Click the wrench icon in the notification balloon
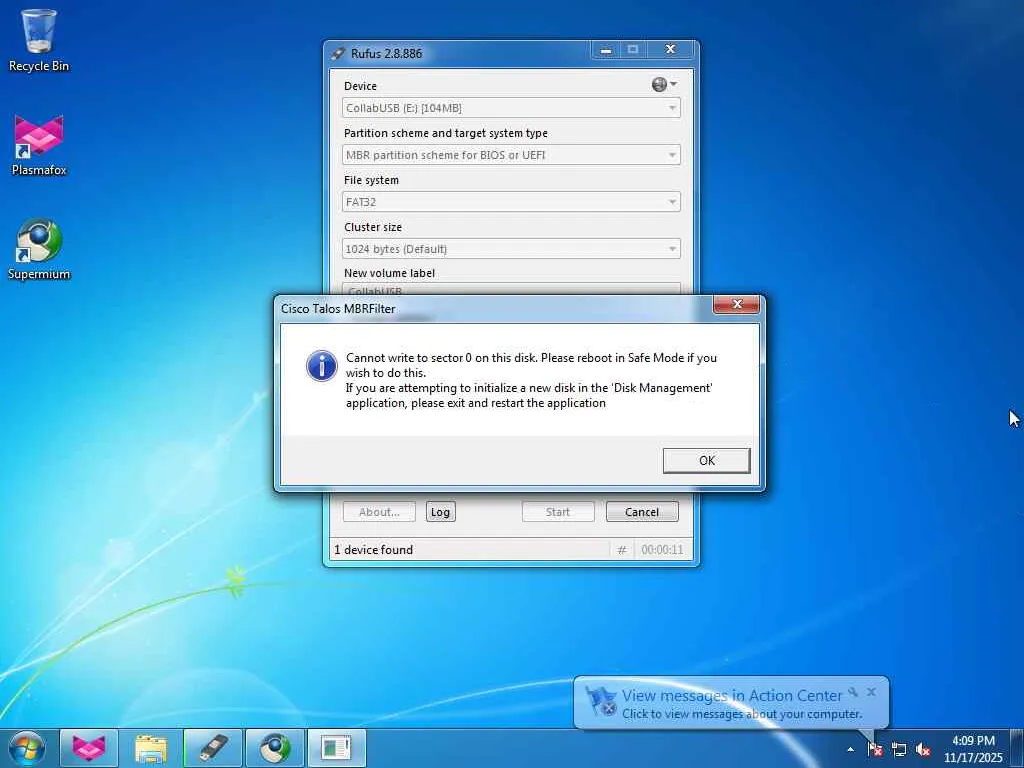1024x768 pixels. click(x=853, y=692)
